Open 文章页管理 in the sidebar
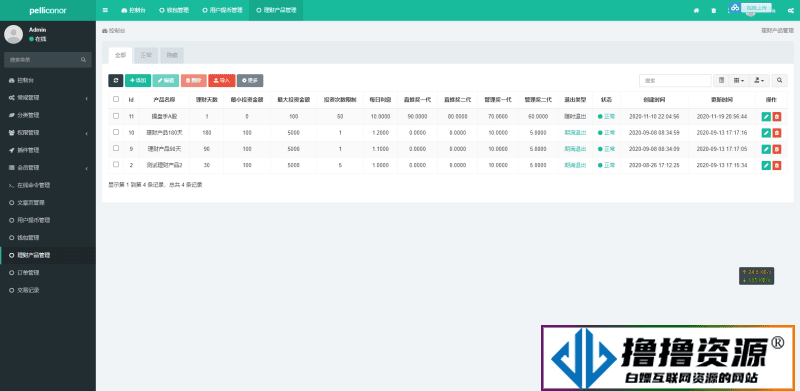The width and height of the screenshot is (800, 391). [x=47, y=203]
